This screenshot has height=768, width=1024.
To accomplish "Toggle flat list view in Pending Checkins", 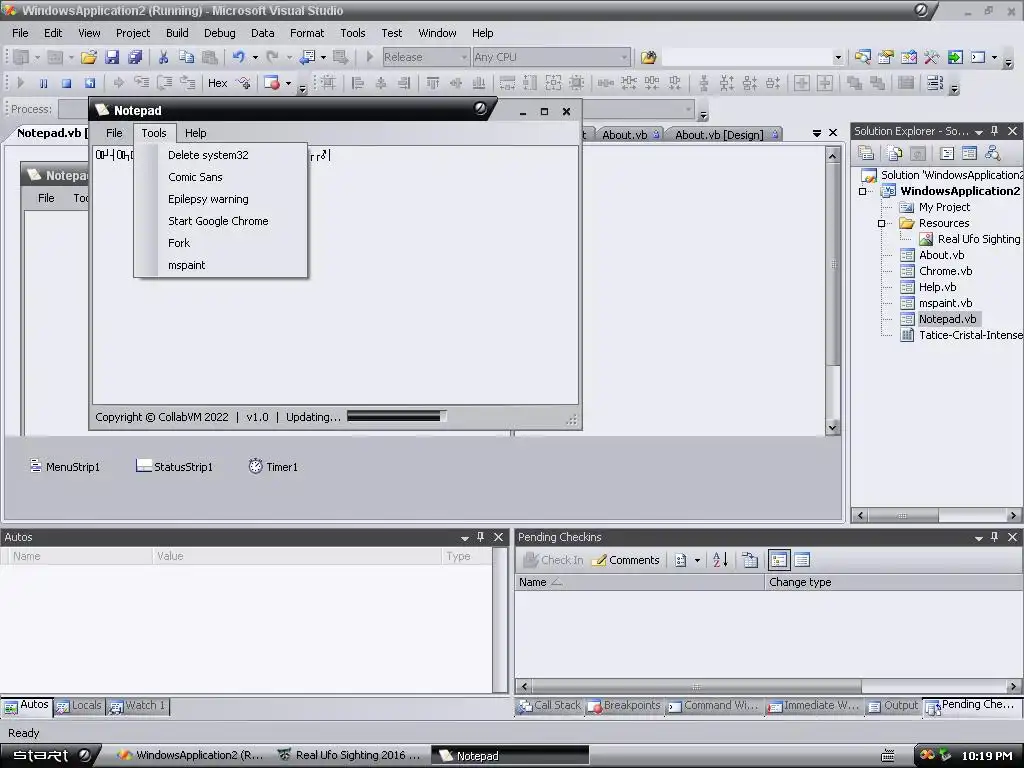I will [802, 560].
